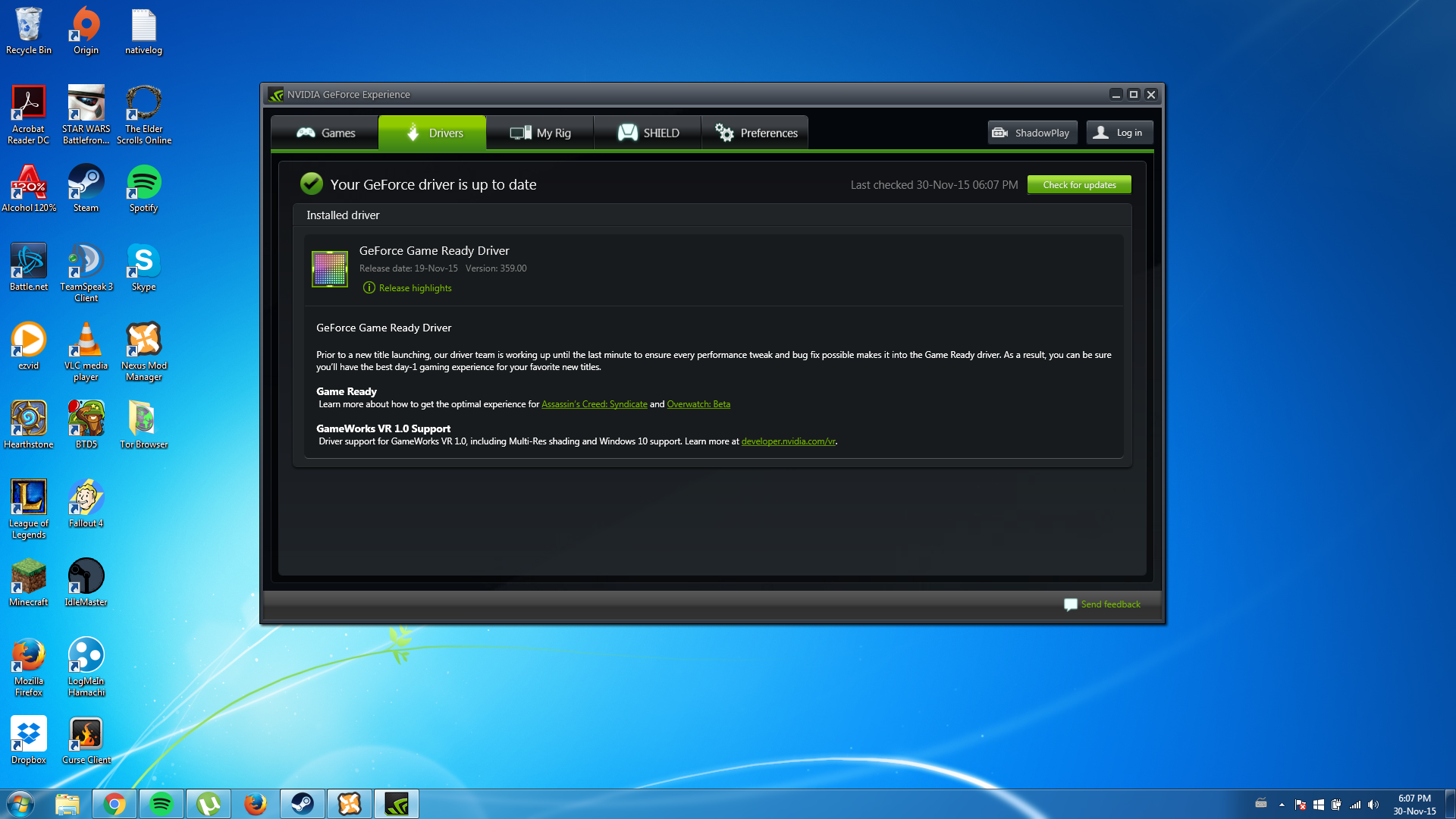Select the Spotify desktop icon

(143, 189)
